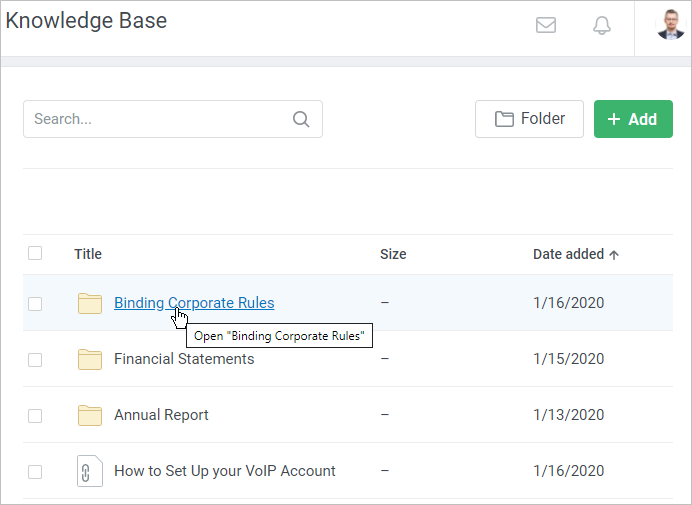The height and width of the screenshot is (505, 692).
Task: Open the user profile avatar
Action: point(670,26)
